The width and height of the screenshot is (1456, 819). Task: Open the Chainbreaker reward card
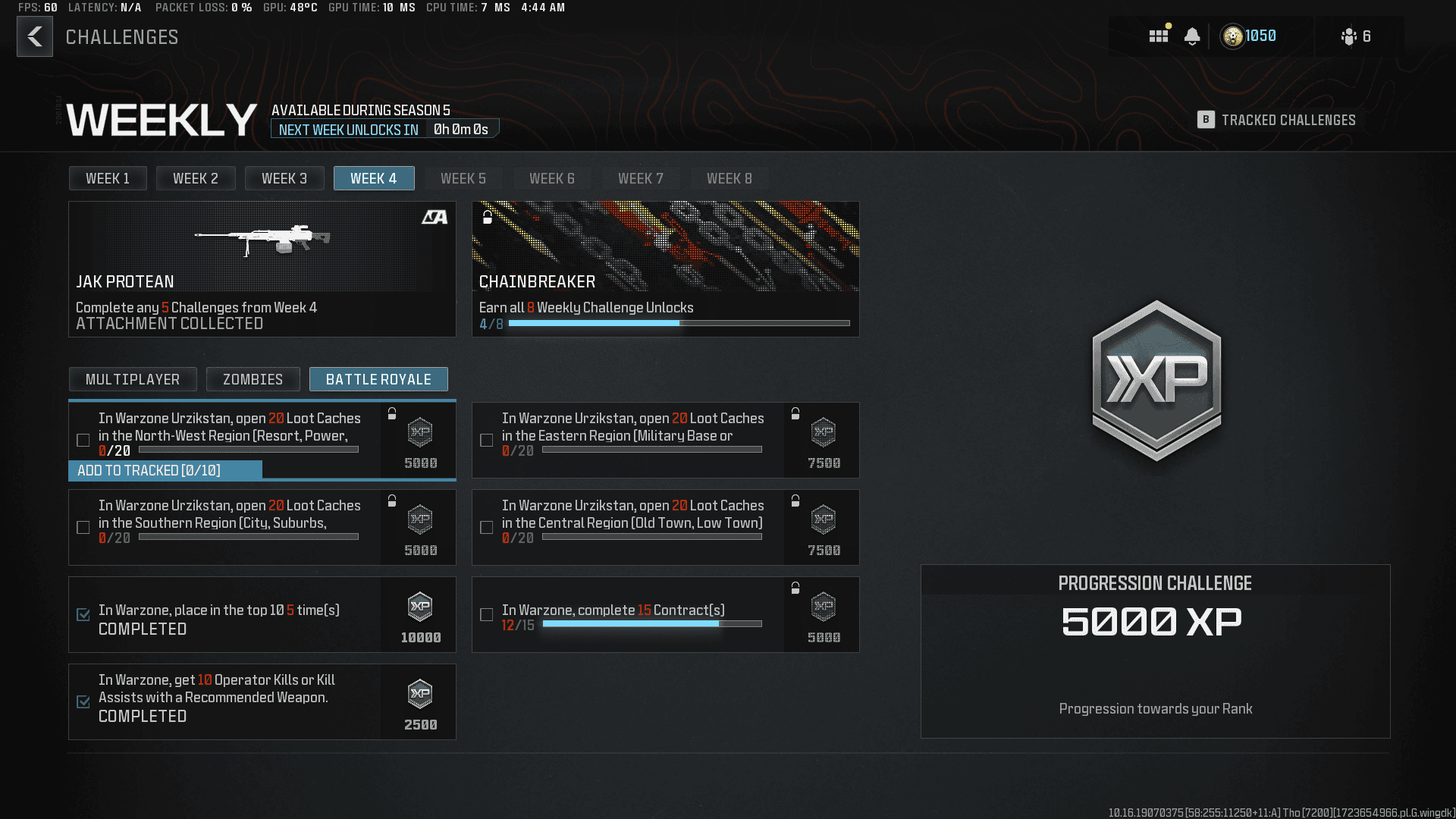pyautogui.click(x=665, y=268)
